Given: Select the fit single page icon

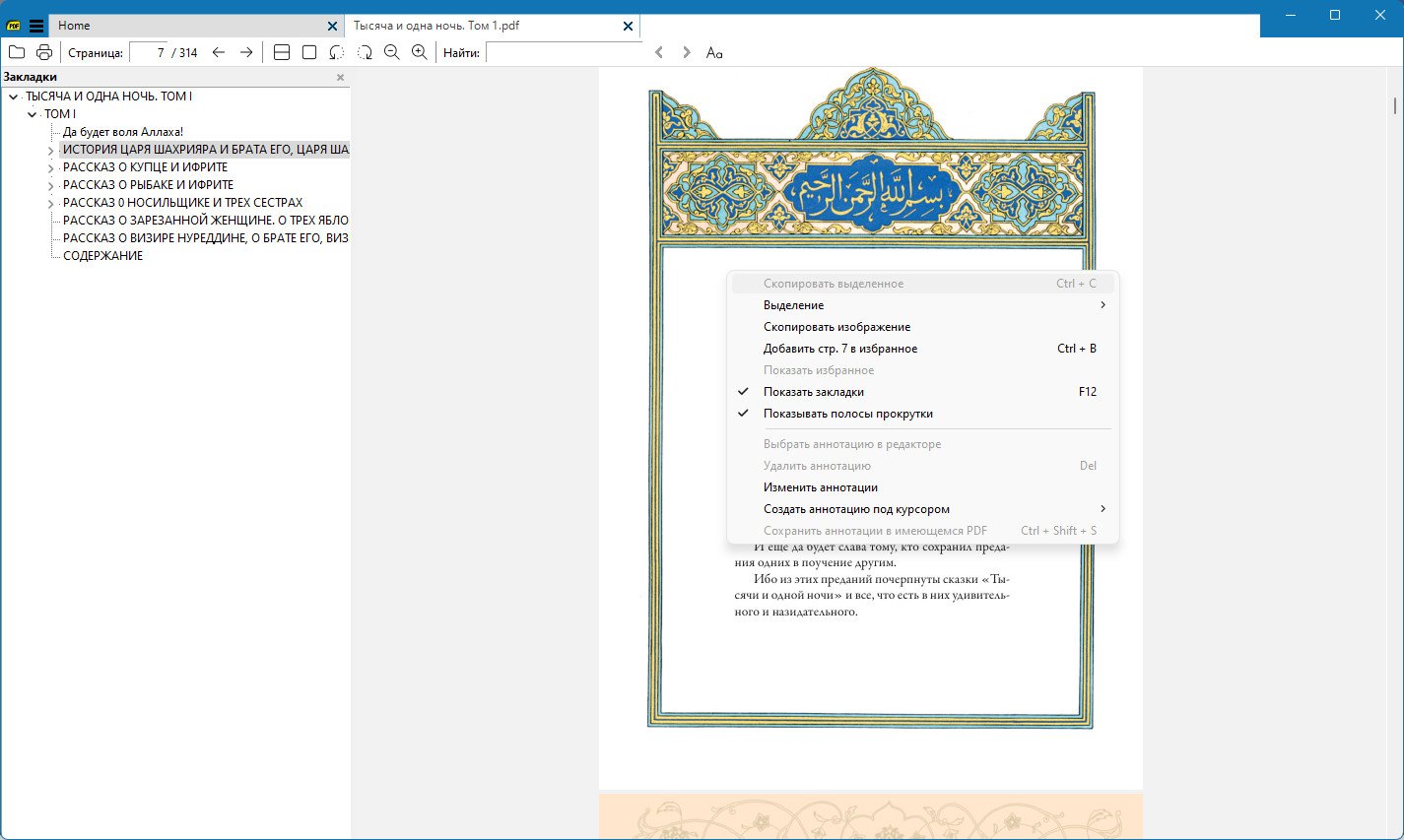Looking at the screenshot, I should pos(309,52).
